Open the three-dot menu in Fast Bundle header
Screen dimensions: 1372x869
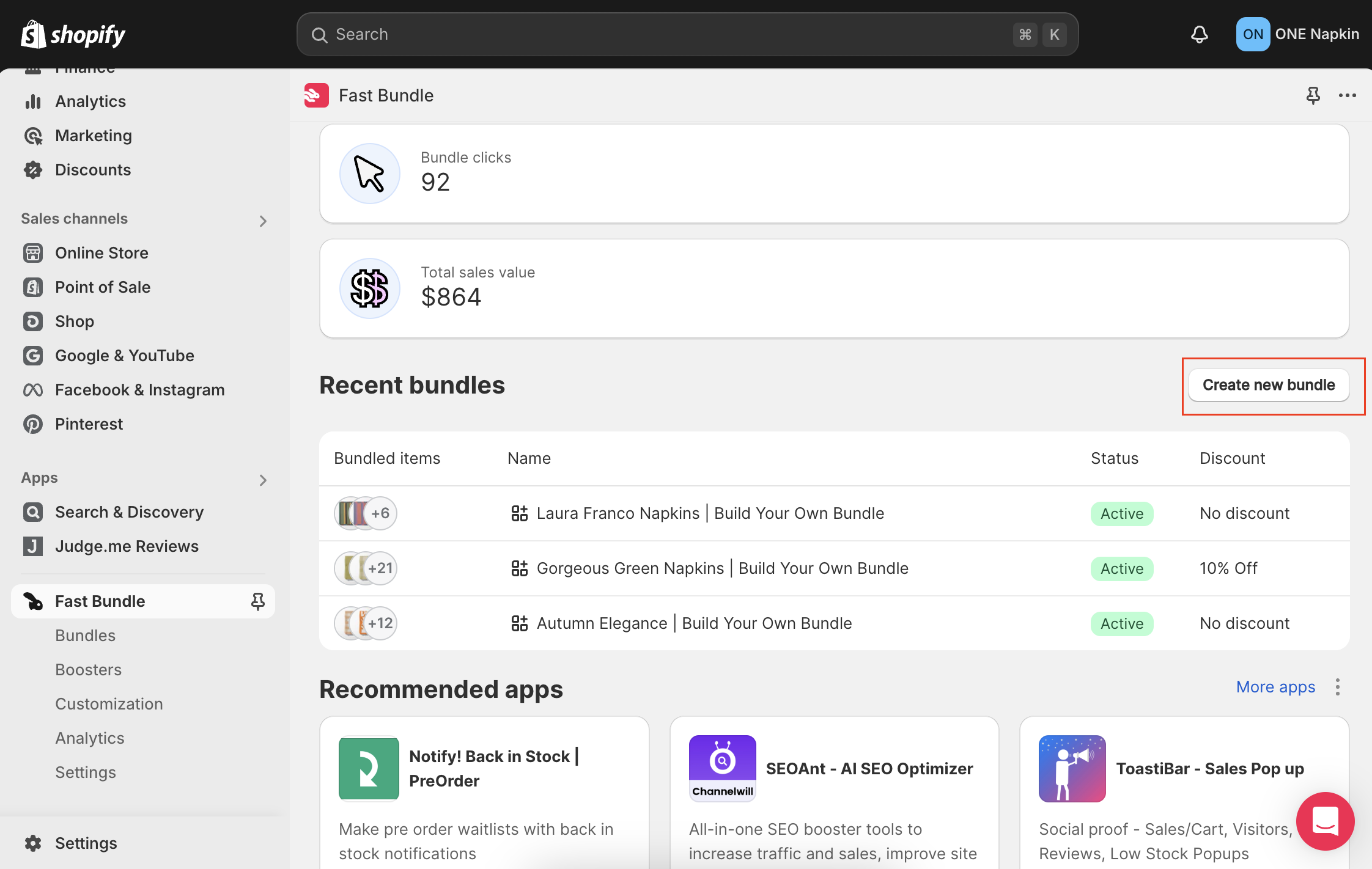(x=1347, y=95)
